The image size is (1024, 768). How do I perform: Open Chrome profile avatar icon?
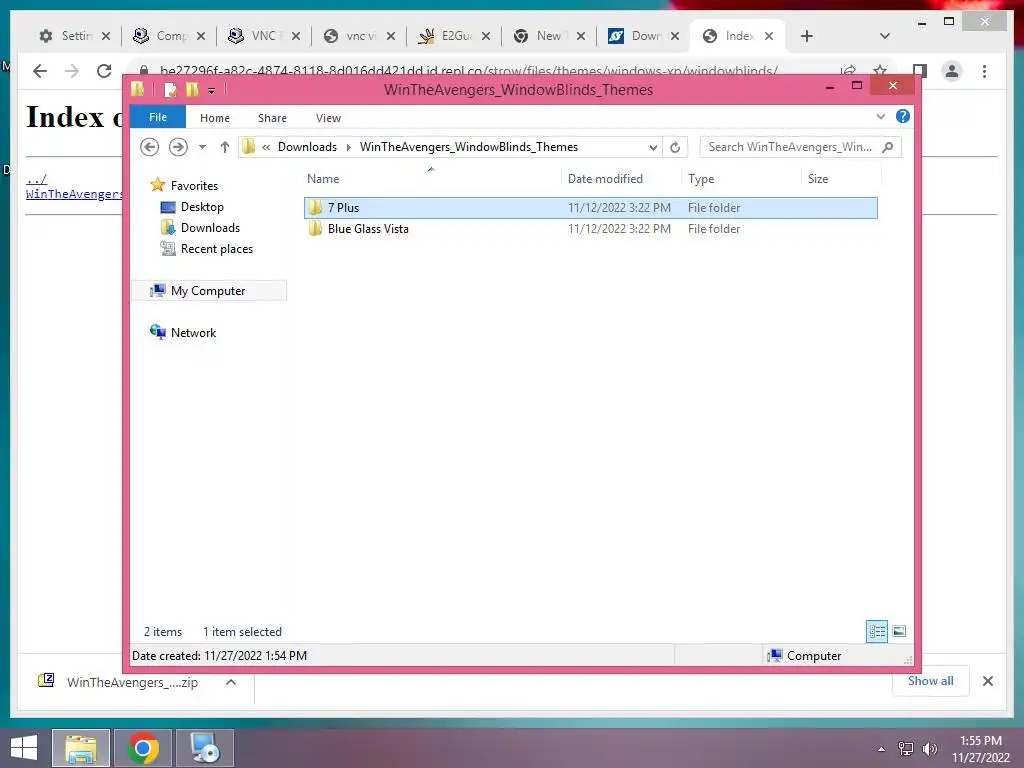pos(952,71)
